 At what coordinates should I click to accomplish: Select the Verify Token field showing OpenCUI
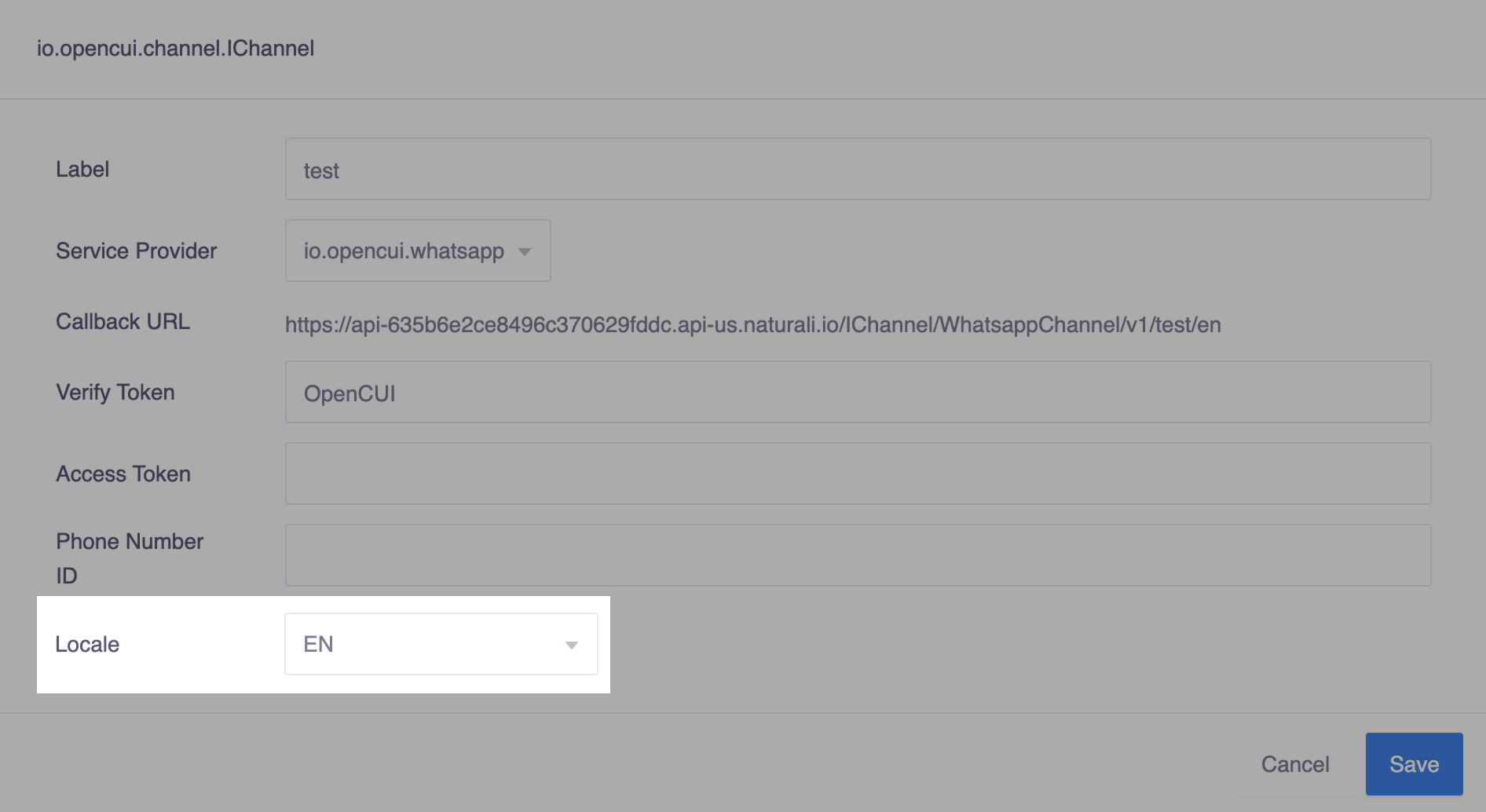click(x=857, y=392)
